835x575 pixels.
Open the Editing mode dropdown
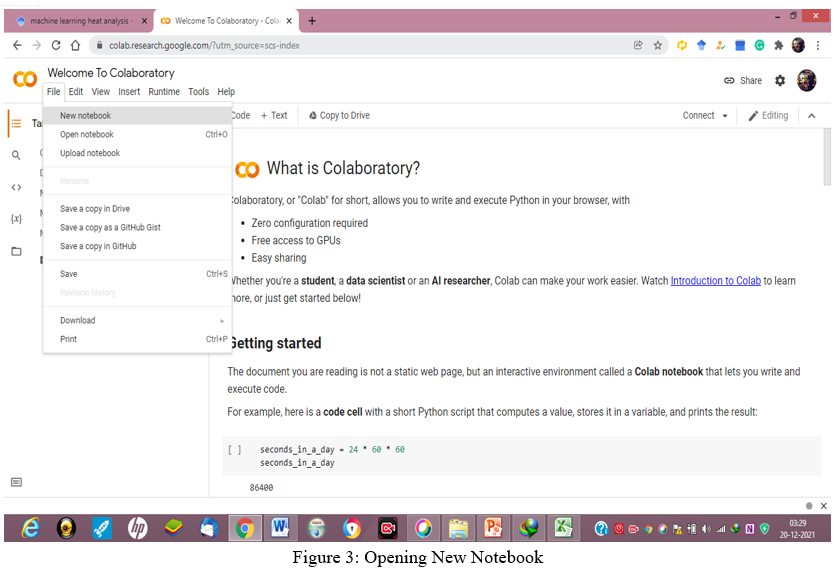tap(768, 116)
